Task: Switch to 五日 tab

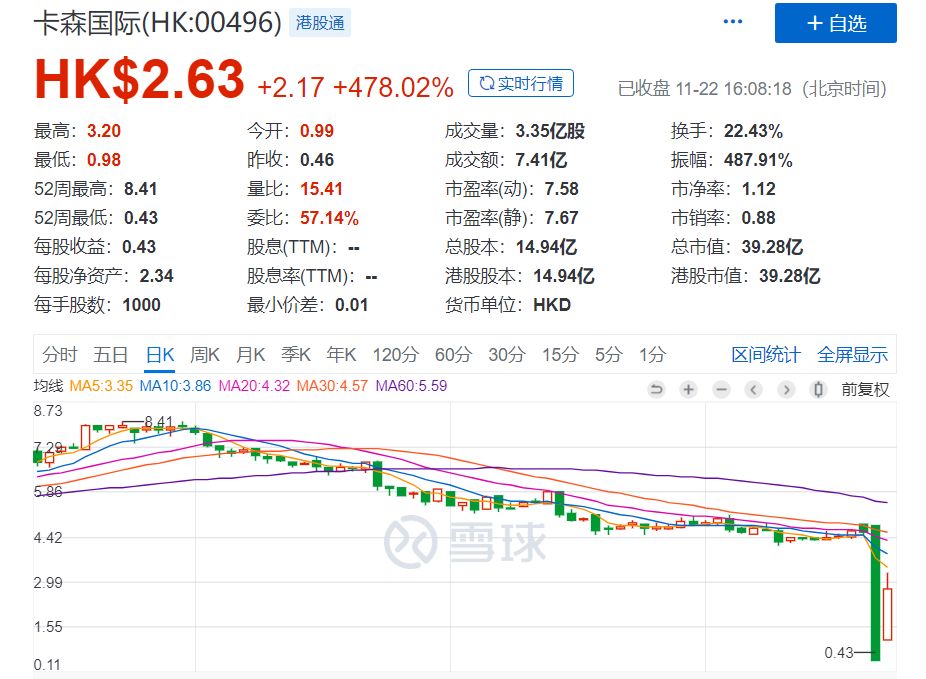Action: tap(110, 355)
